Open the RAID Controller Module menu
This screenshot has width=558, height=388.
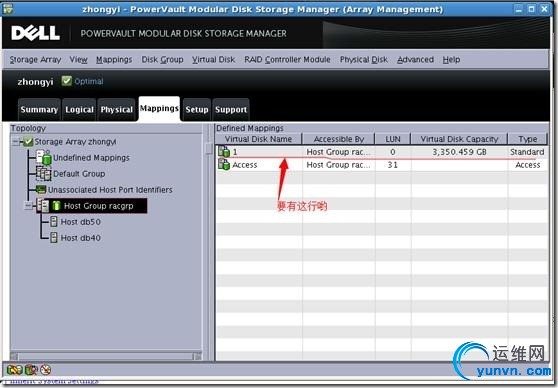(x=287, y=59)
